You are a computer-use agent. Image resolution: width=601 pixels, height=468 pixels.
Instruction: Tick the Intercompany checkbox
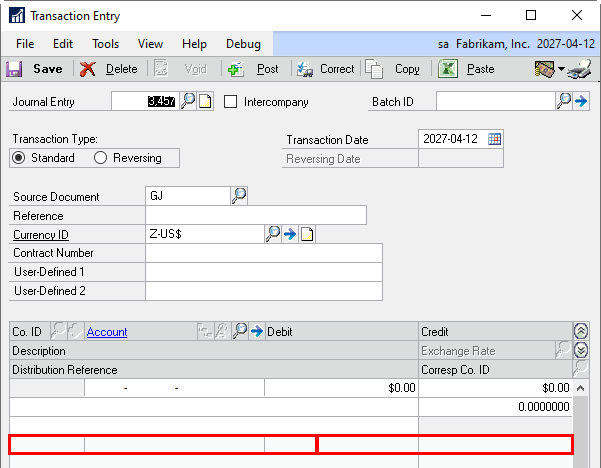[x=230, y=102]
